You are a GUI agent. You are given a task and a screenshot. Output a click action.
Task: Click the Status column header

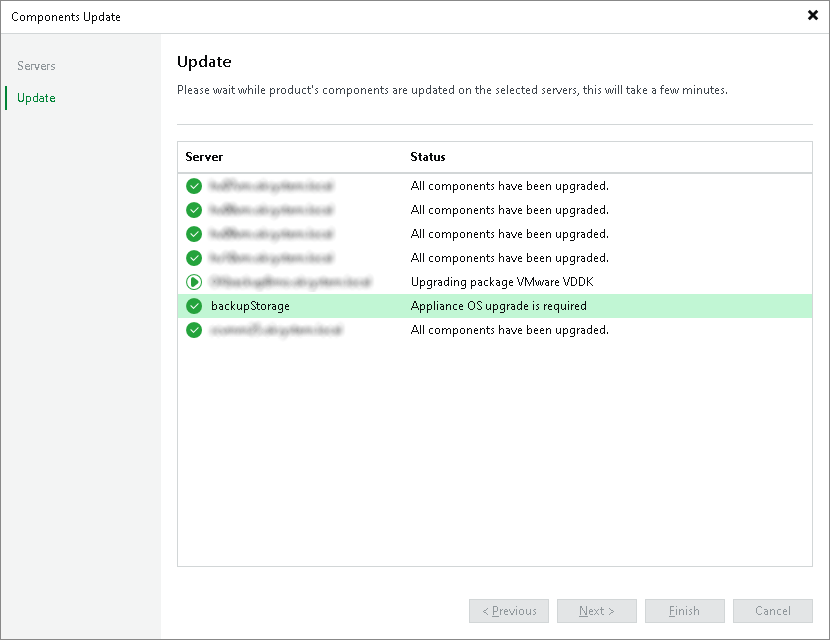428,157
